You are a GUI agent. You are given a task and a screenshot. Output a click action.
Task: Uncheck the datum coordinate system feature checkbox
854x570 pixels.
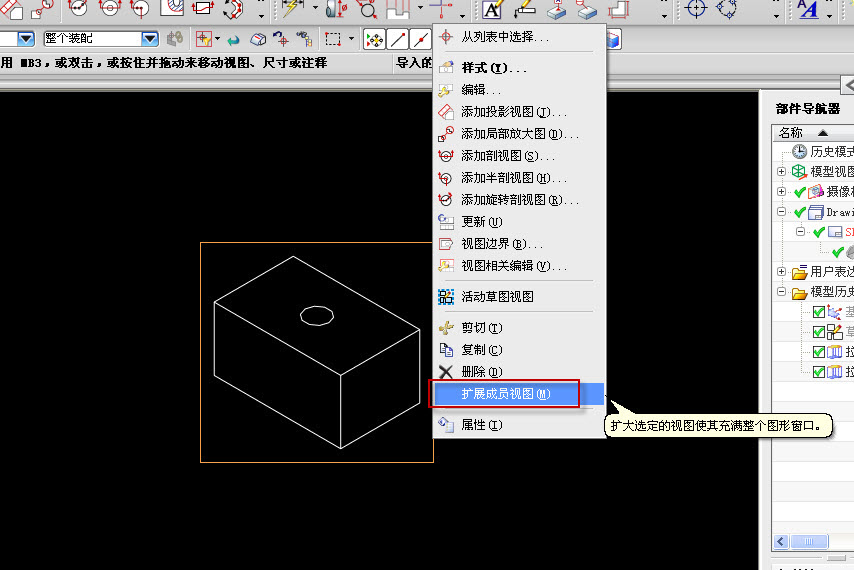[x=818, y=312]
